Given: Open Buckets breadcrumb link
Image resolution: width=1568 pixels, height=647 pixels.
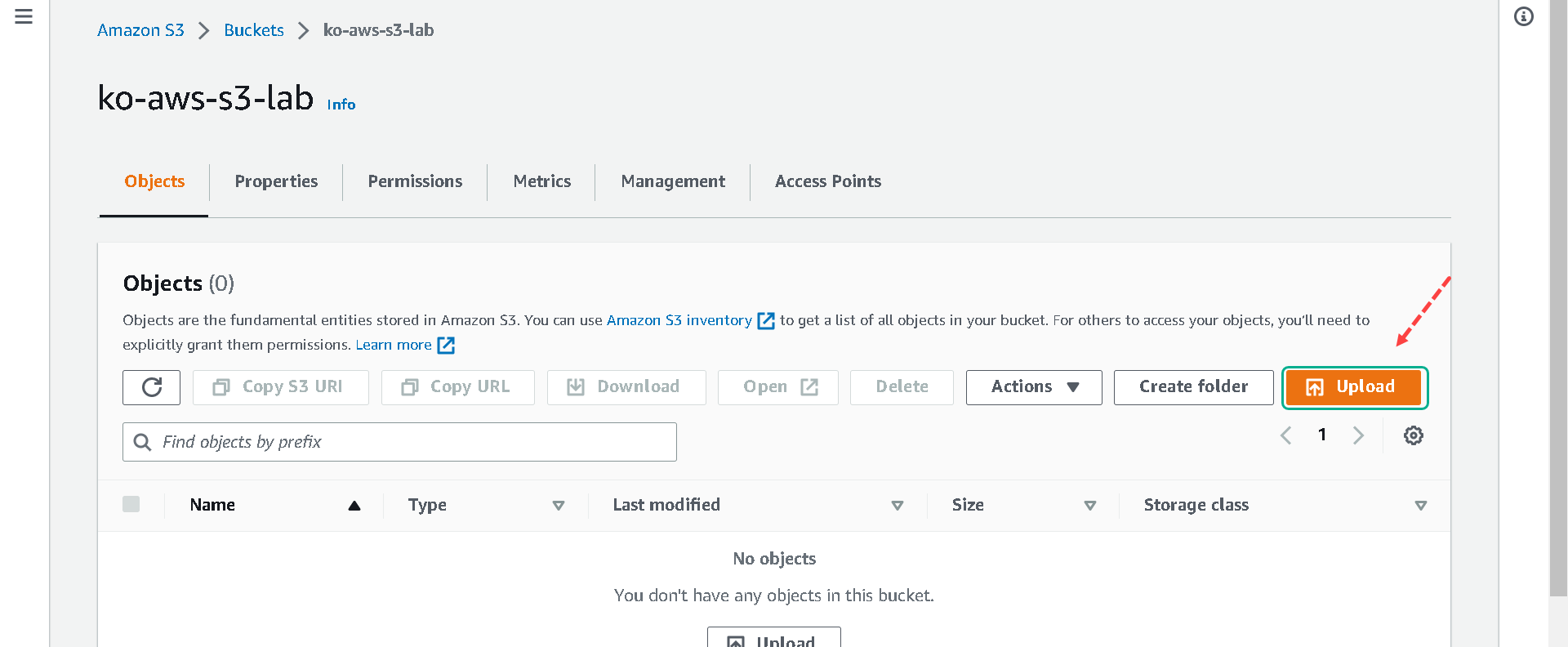Looking at the screenshot, I should 254,30.
